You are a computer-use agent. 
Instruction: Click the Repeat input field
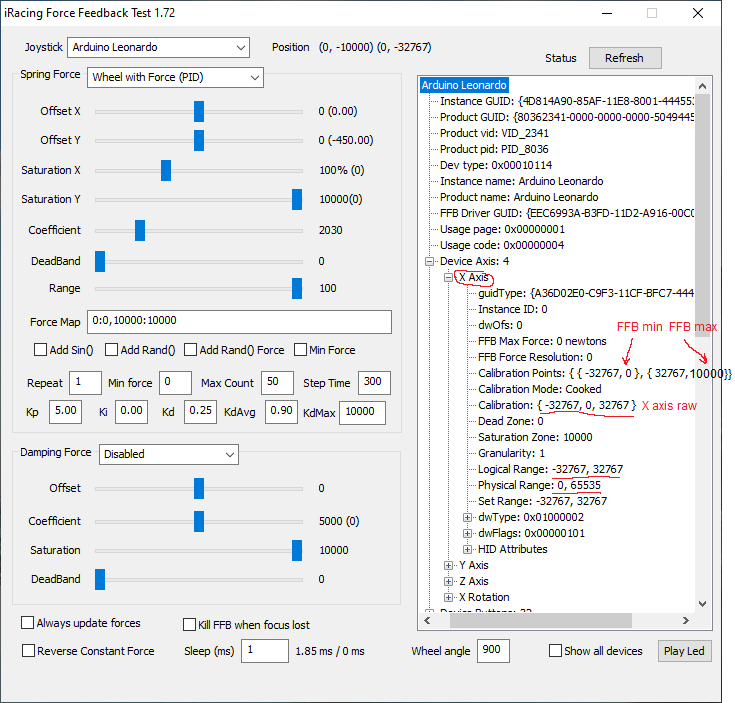coord(85,383)
